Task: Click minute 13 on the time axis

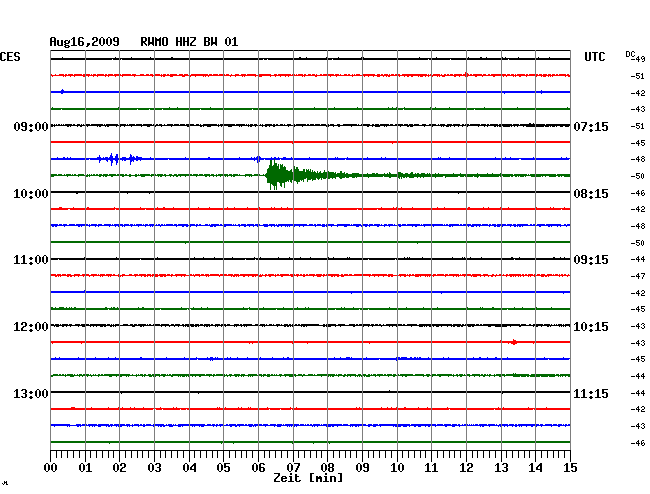Action: [501, 467]
